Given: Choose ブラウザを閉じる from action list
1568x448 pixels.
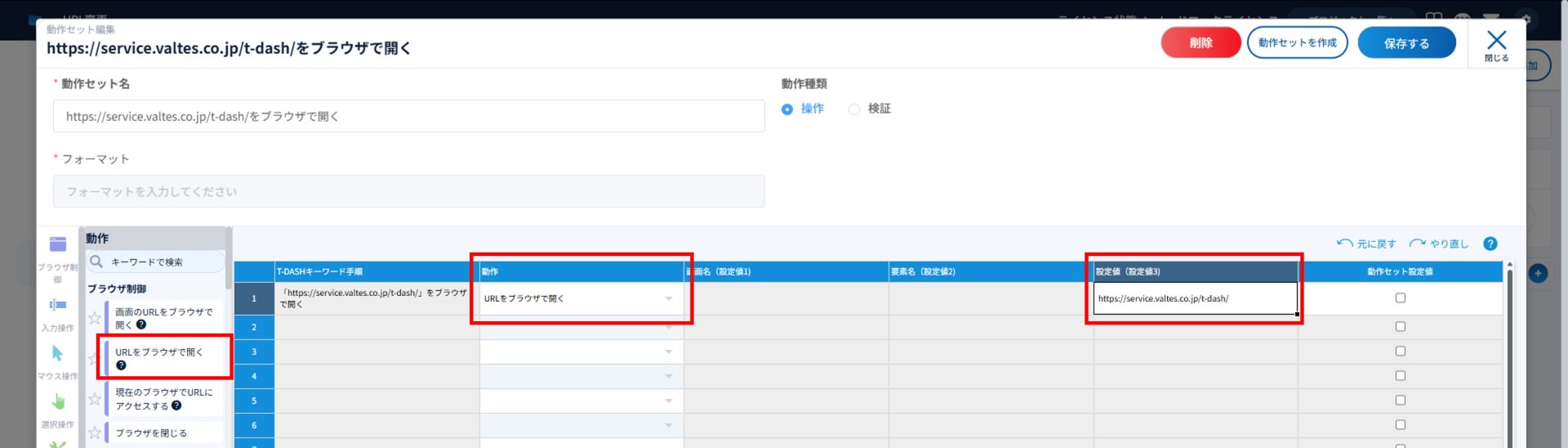Looking at the screenshot, I should pos(151,432).
